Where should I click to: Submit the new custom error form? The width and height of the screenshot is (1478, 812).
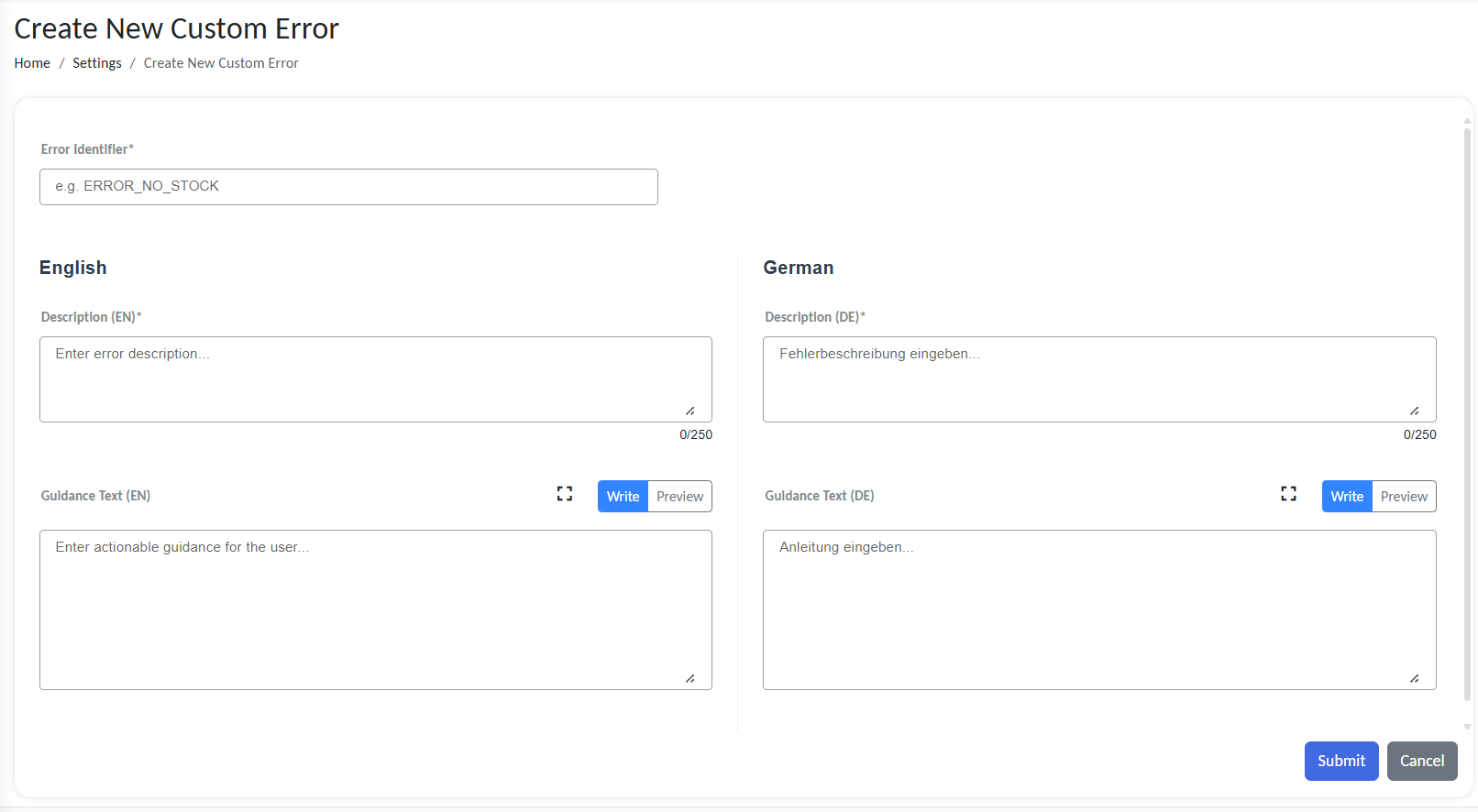pyautogui.click(x=1340, y=761)
